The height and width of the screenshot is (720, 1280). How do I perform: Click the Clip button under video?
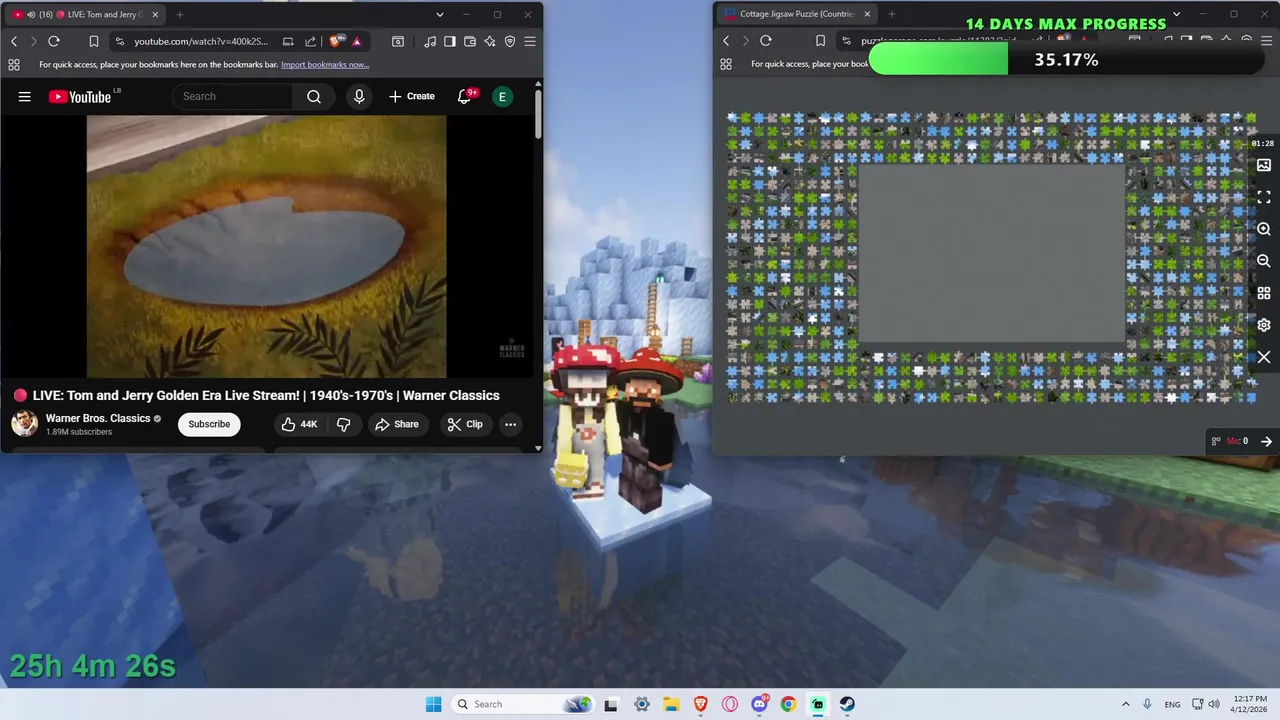(x=465, y=424)
